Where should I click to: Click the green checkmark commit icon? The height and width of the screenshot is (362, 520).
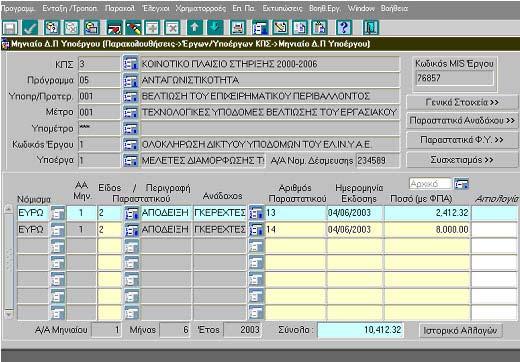30,28
